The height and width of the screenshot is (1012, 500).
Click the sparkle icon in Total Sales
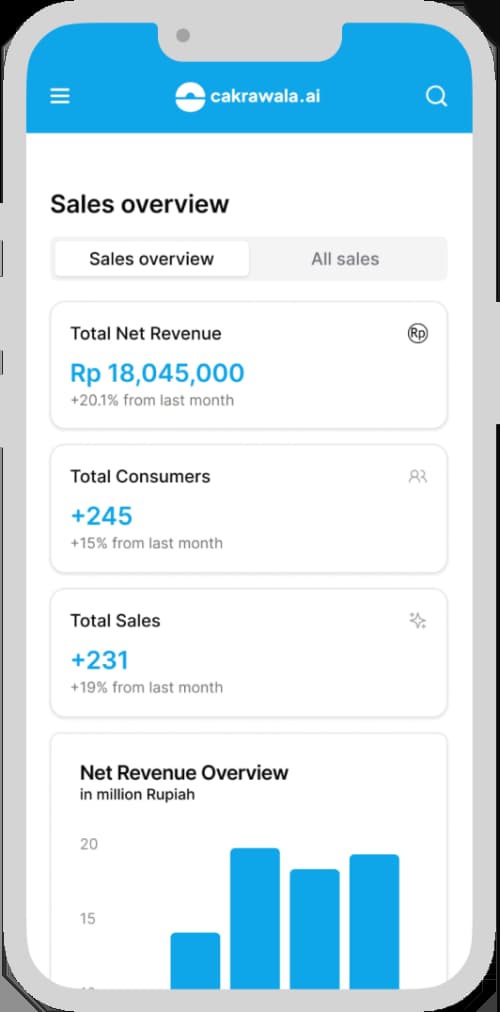tap(418, 620)
